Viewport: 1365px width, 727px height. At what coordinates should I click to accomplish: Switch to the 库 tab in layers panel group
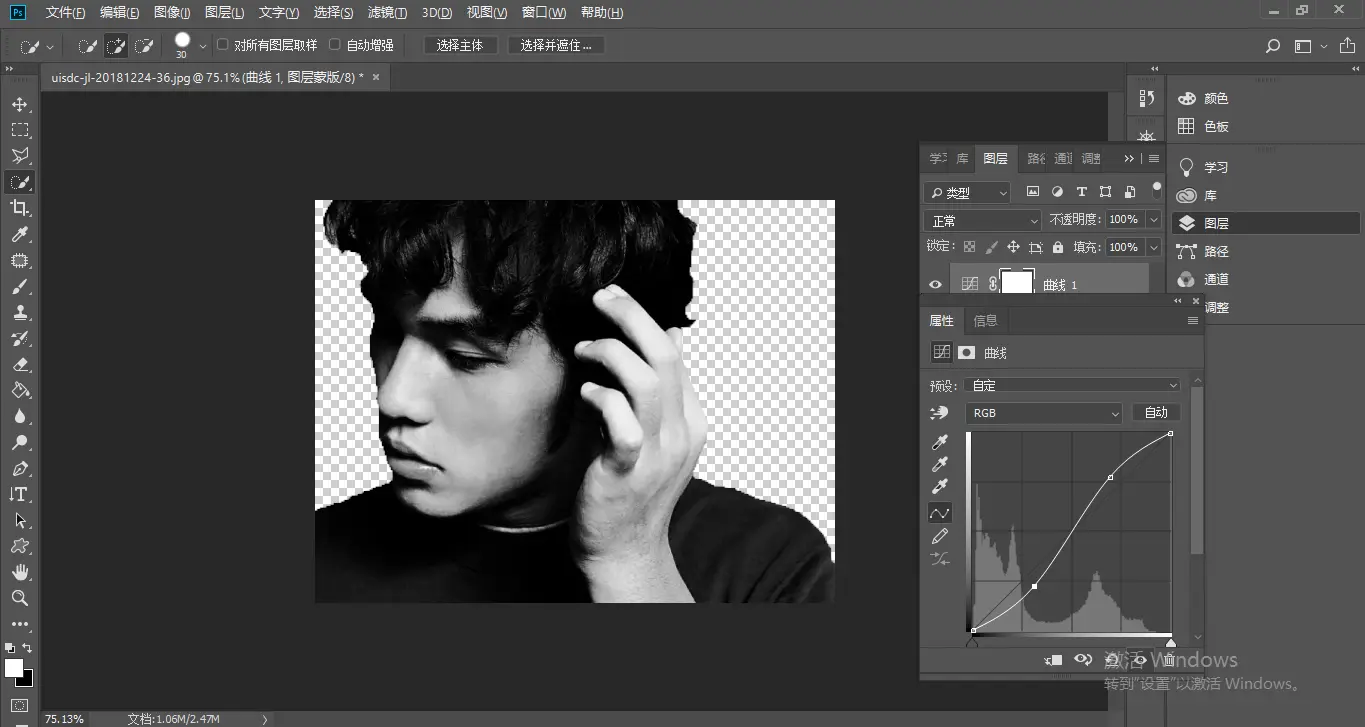[962, 159]
